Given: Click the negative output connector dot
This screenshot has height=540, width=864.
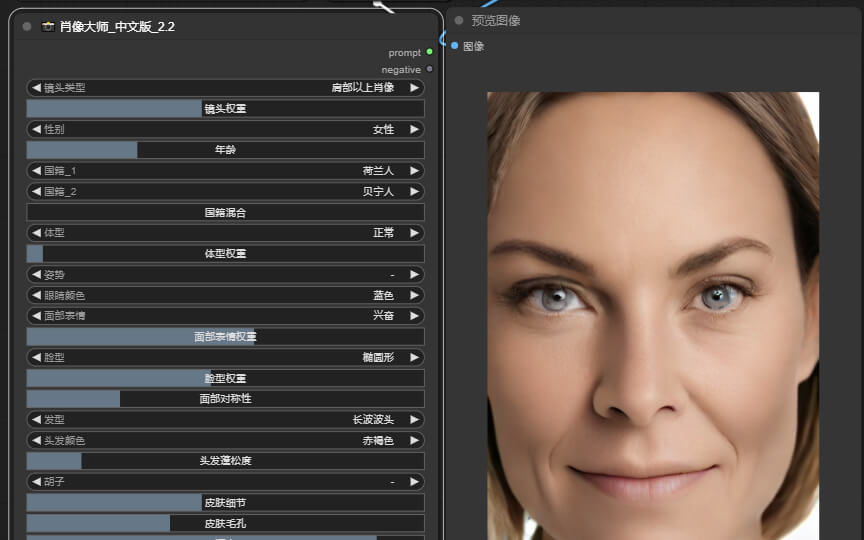Looking at the screenshot, I should pyautogui.click(x=430, y=70).
